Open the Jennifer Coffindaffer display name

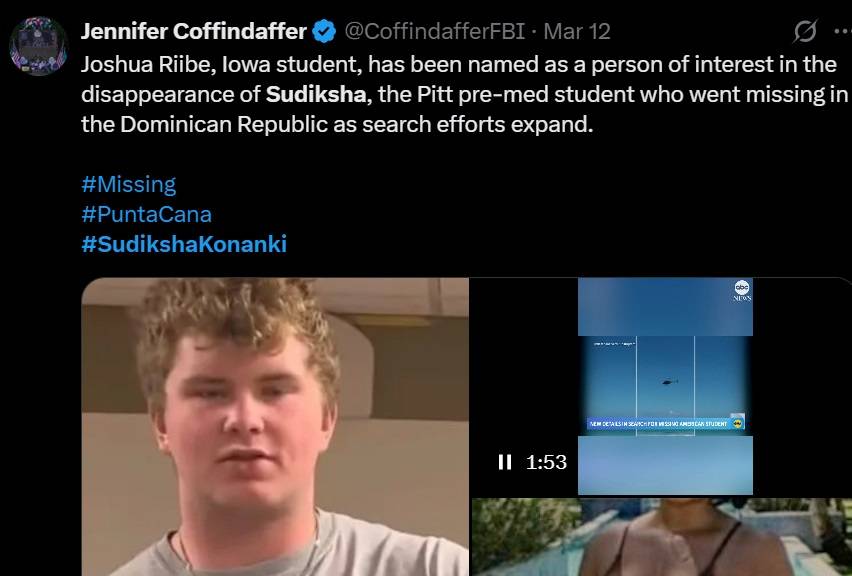point(193,32)
